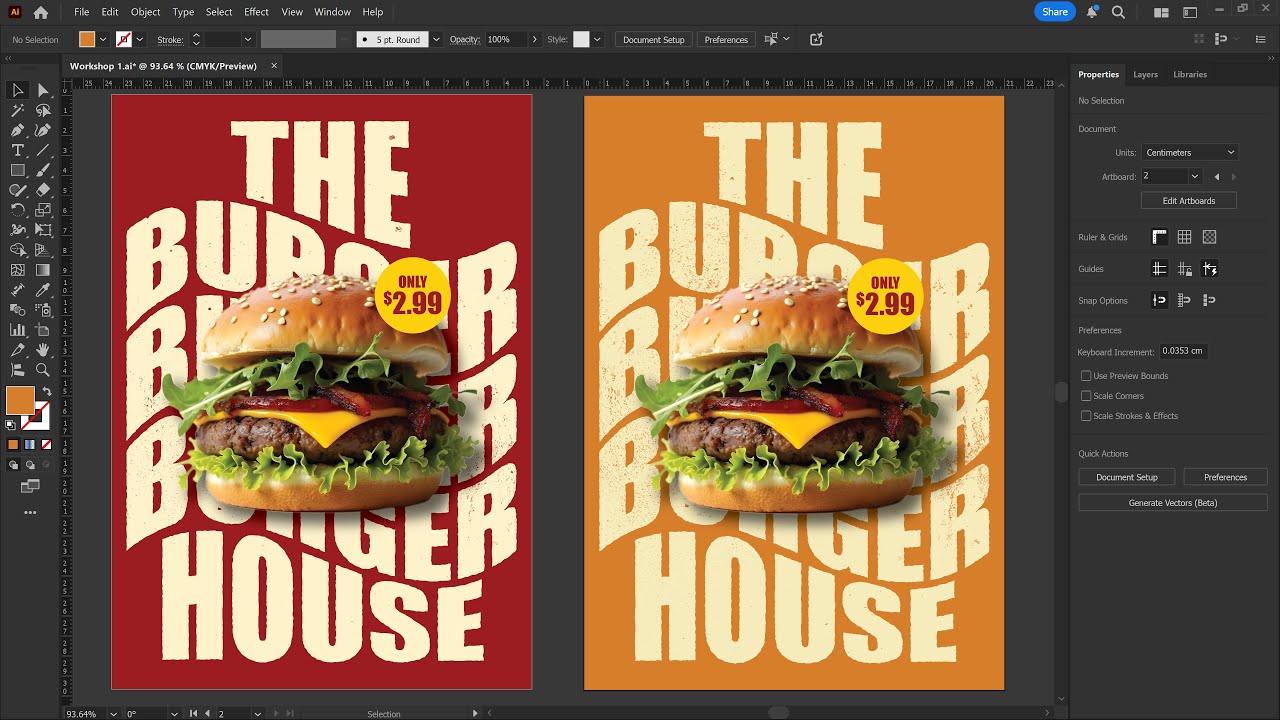Open stroke color dropdown in control bar
This screenshot has height=720, width=1280.
point(139,39)
